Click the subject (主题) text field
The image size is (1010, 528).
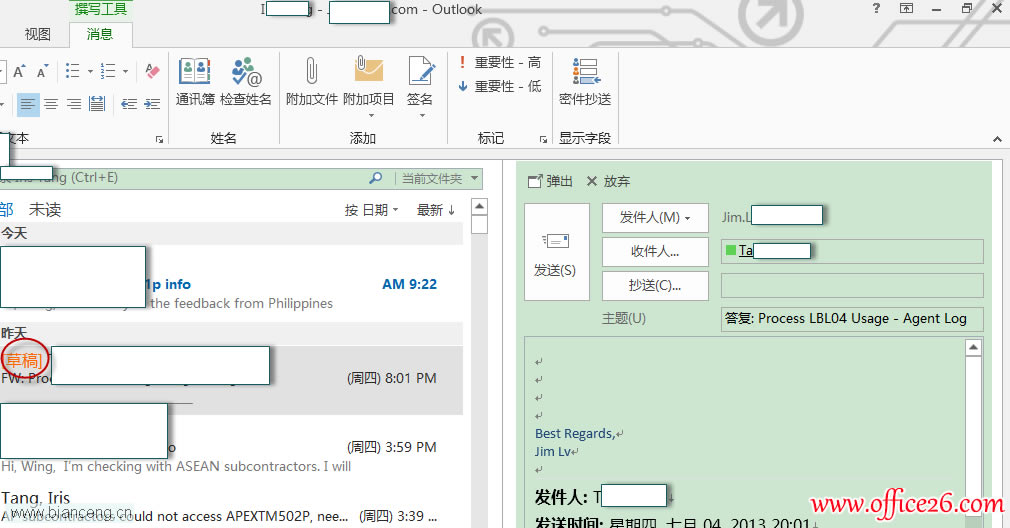tap(851, 318)
